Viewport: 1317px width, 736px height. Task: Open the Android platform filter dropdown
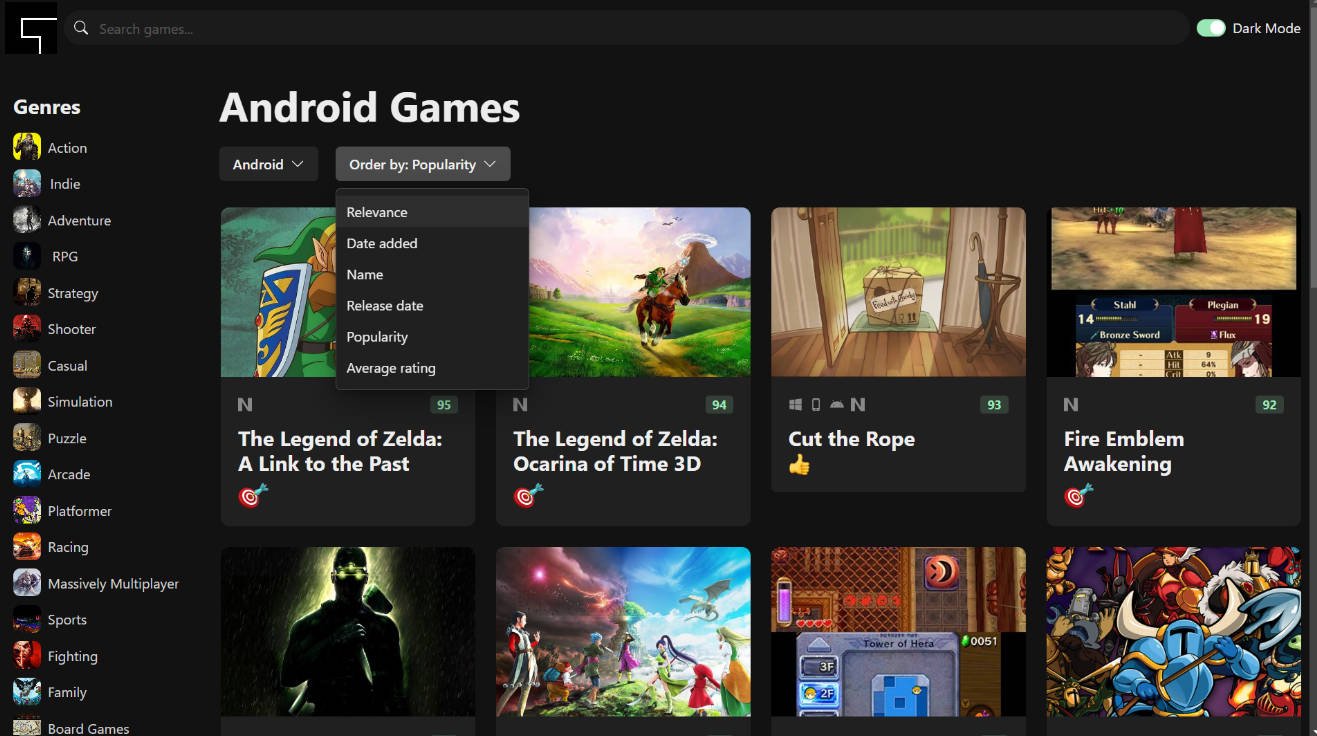click(x=268, y=163)
